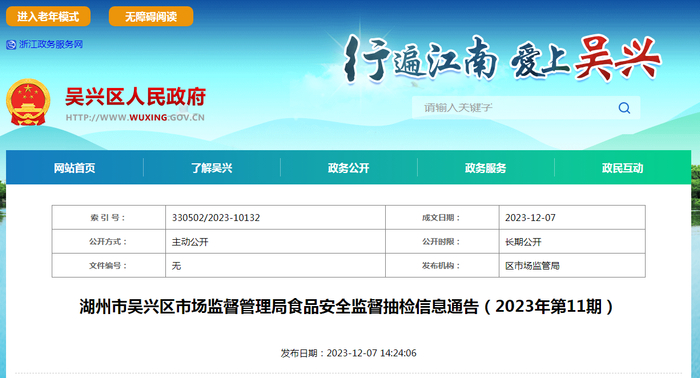Click the 吴兴区人民政府 site title
Viewport: 700px width, 378px height.
[136, 97]
